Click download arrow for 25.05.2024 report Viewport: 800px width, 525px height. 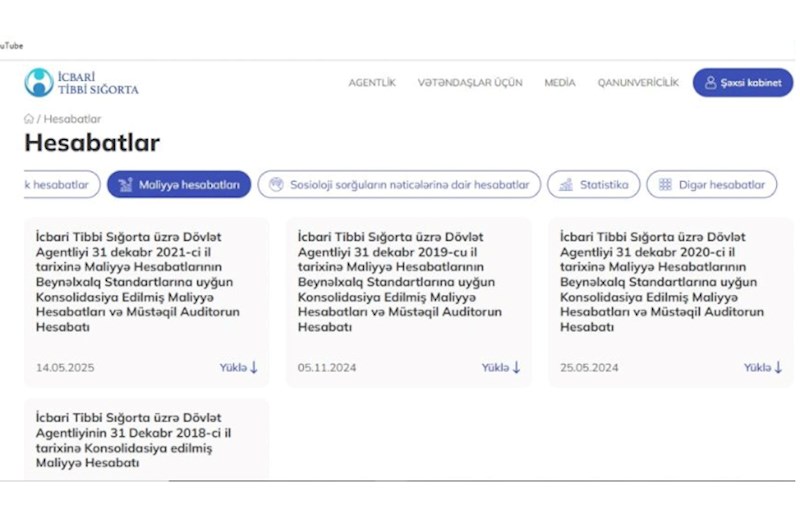click(778, 367)
